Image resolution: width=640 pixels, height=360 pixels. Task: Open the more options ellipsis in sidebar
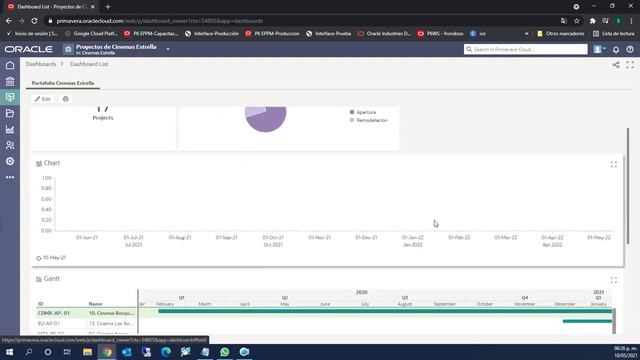[10, 178]
